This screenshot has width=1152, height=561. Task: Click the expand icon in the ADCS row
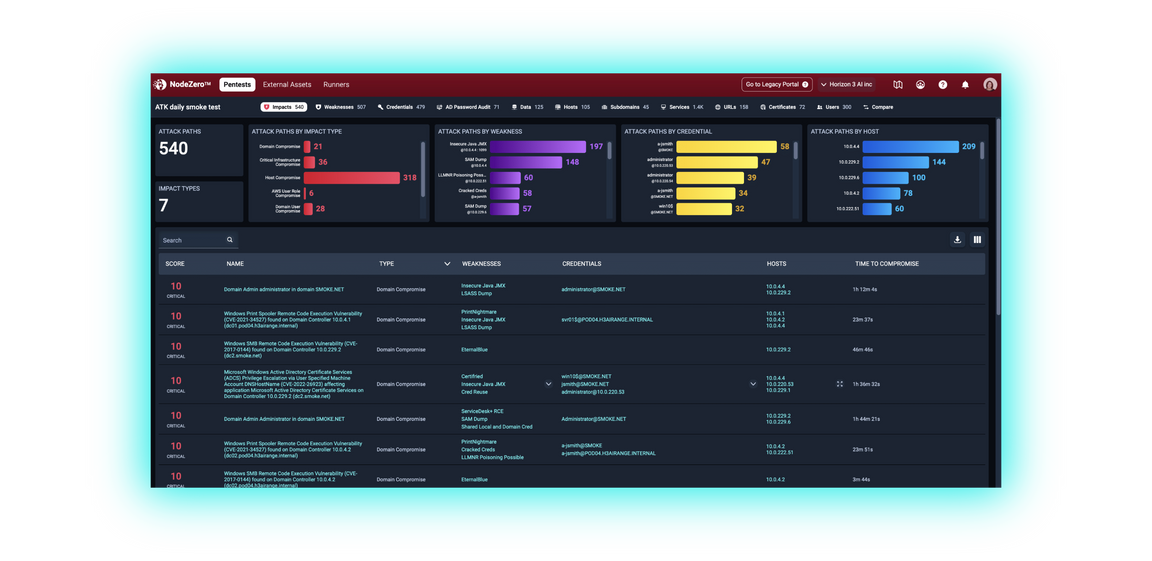[839, 384]
